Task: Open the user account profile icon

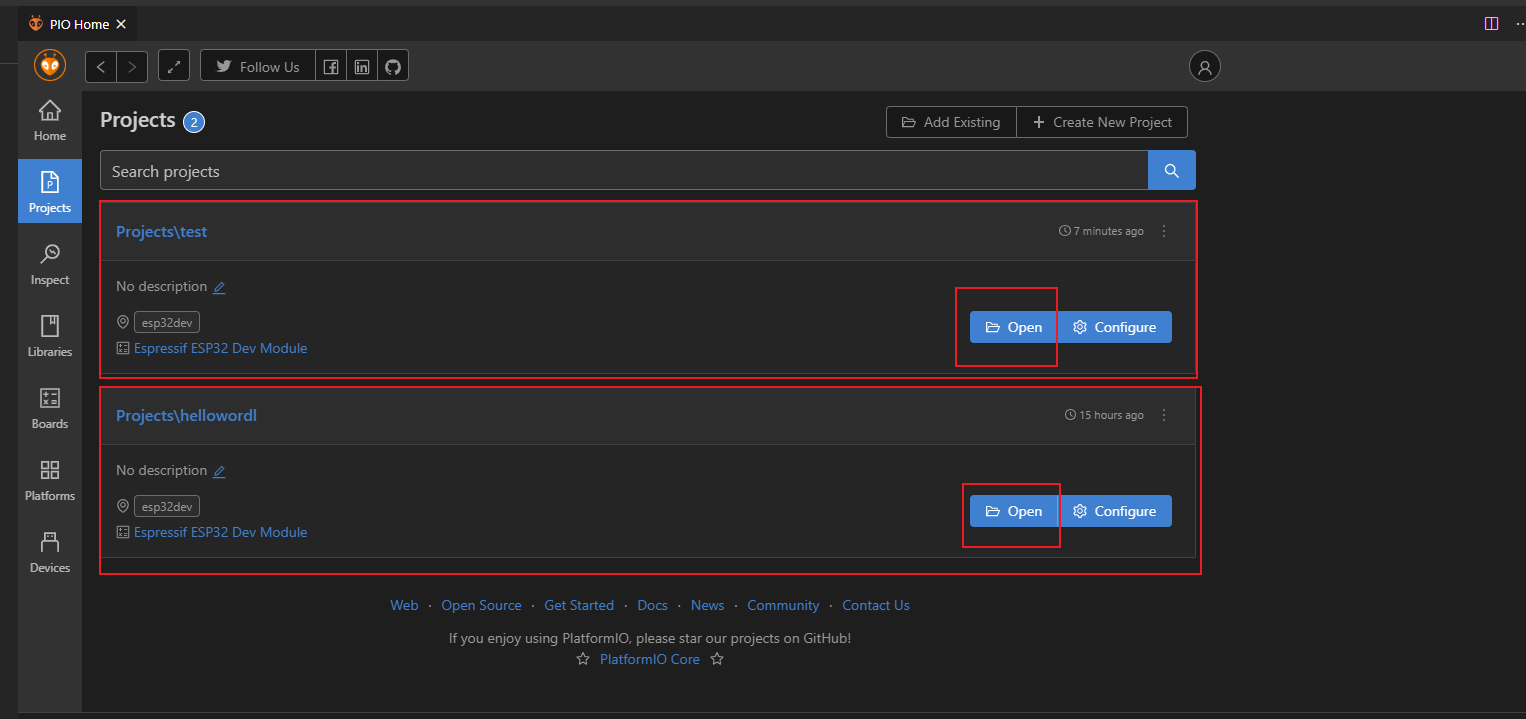Action: tap(1204, 67)
